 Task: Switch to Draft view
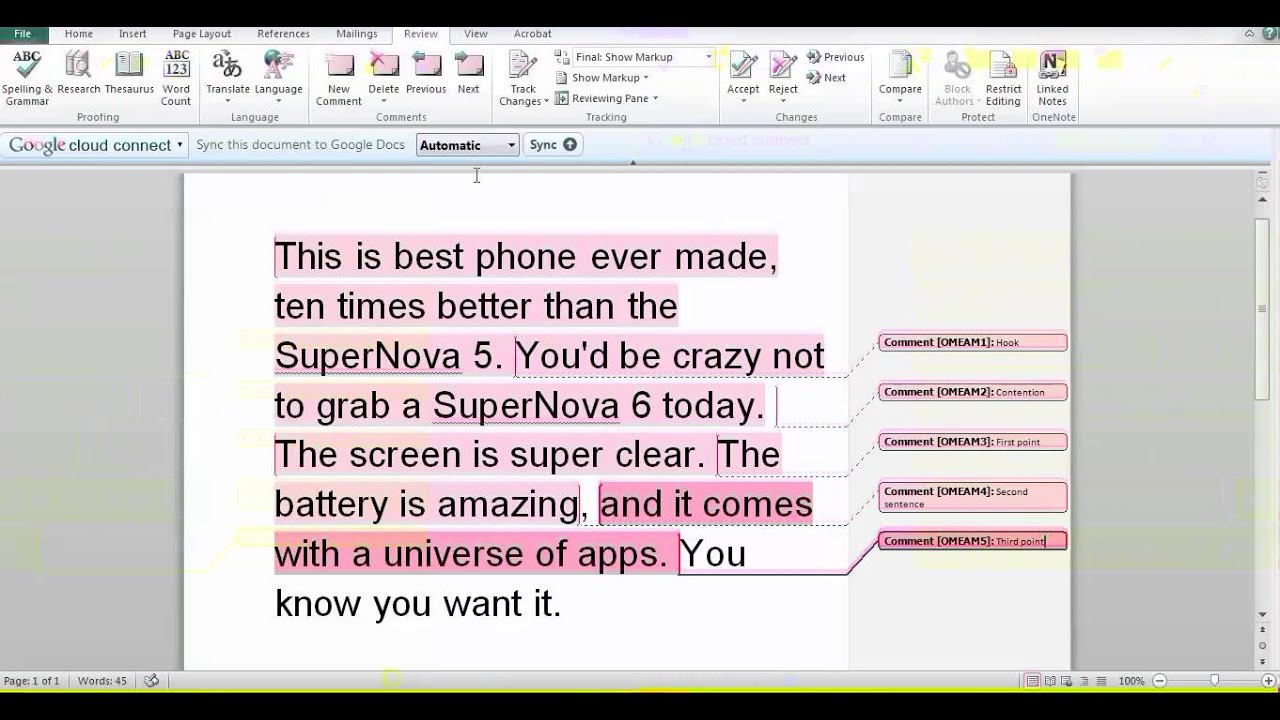[1100, 681]
